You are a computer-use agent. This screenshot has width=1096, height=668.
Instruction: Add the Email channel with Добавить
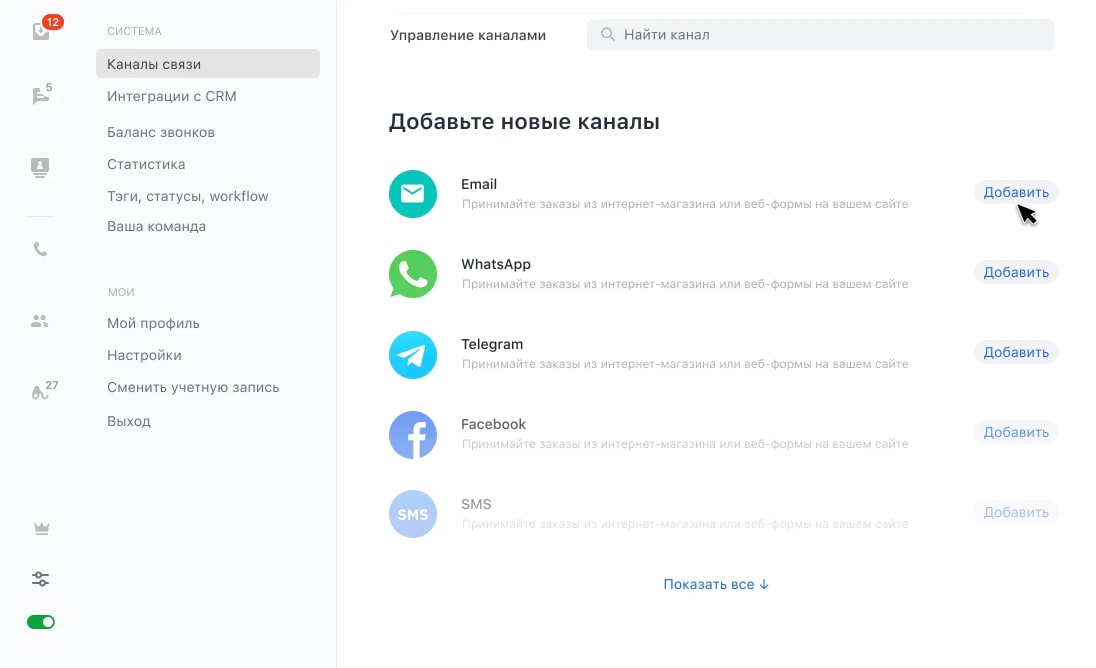tap(1016, 192)
